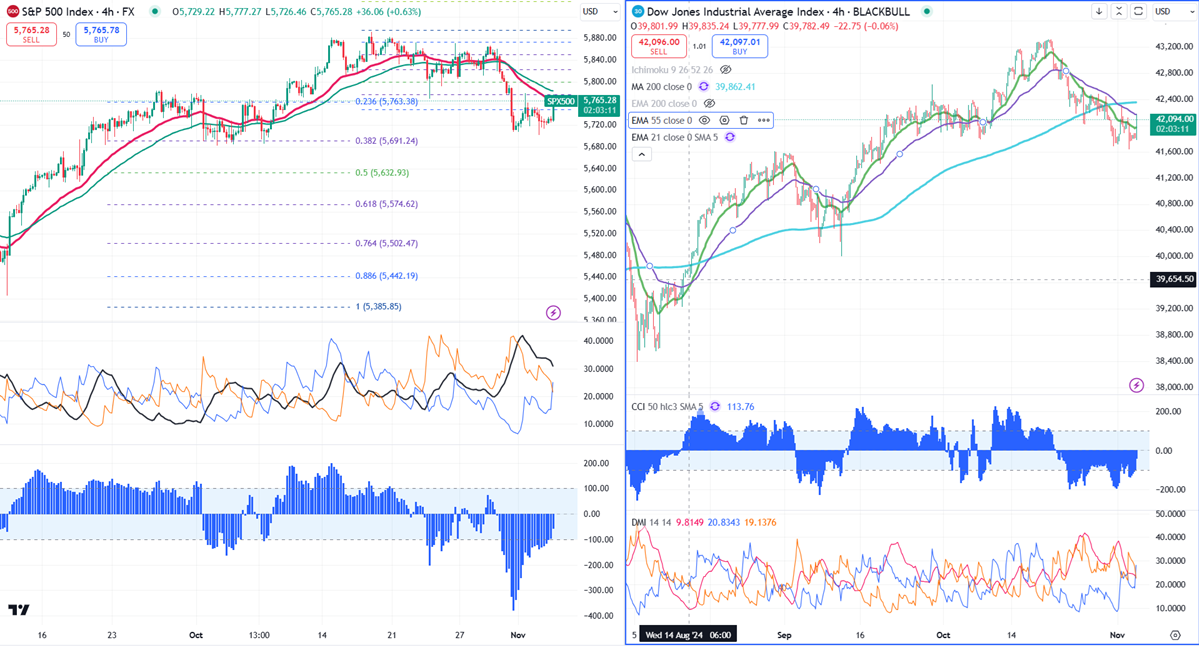
Task: Click the CCI 50 loading refresh icon
Action: (x=715, y=406)
